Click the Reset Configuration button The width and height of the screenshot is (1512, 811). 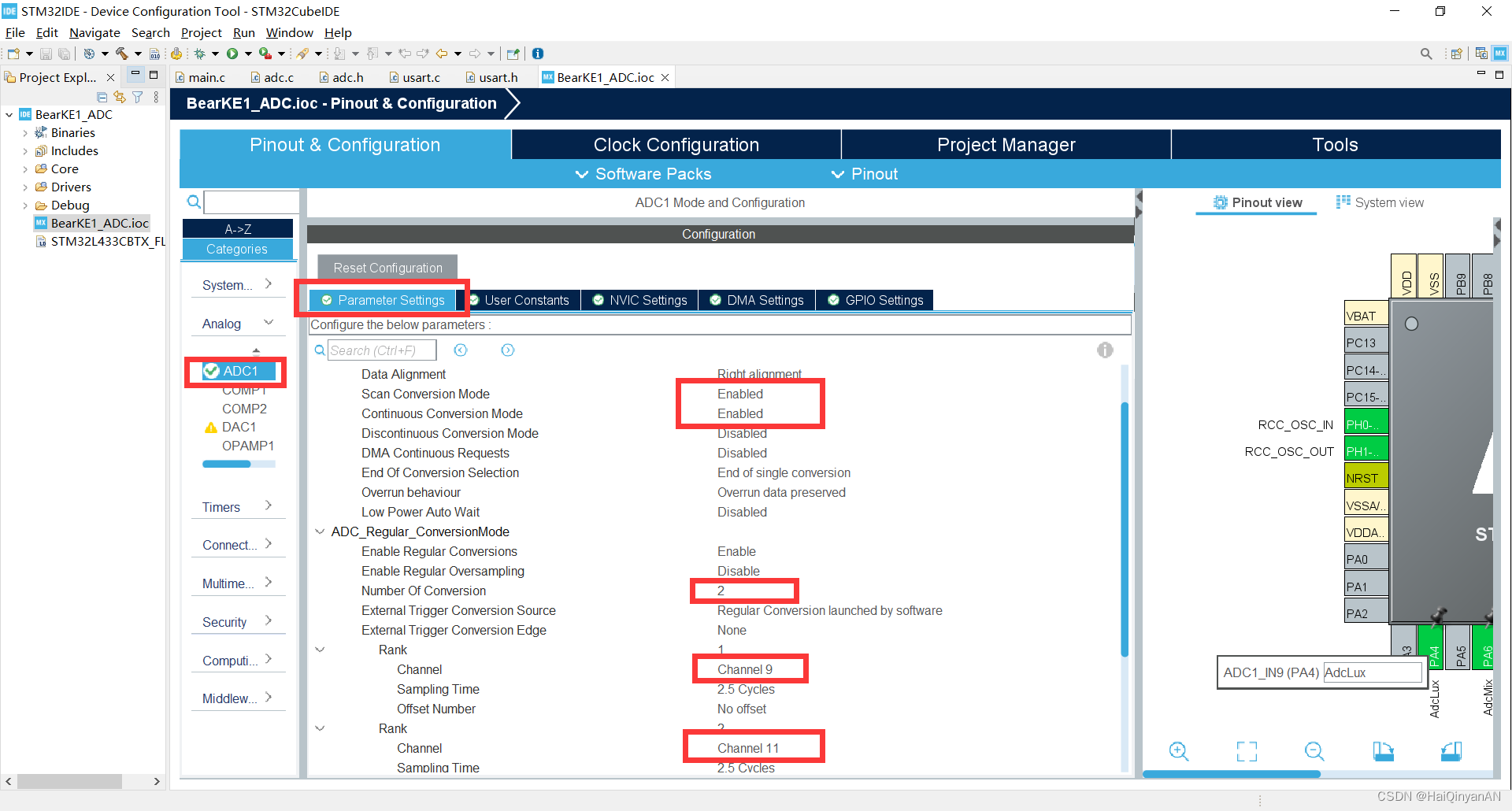pos(387,268)
